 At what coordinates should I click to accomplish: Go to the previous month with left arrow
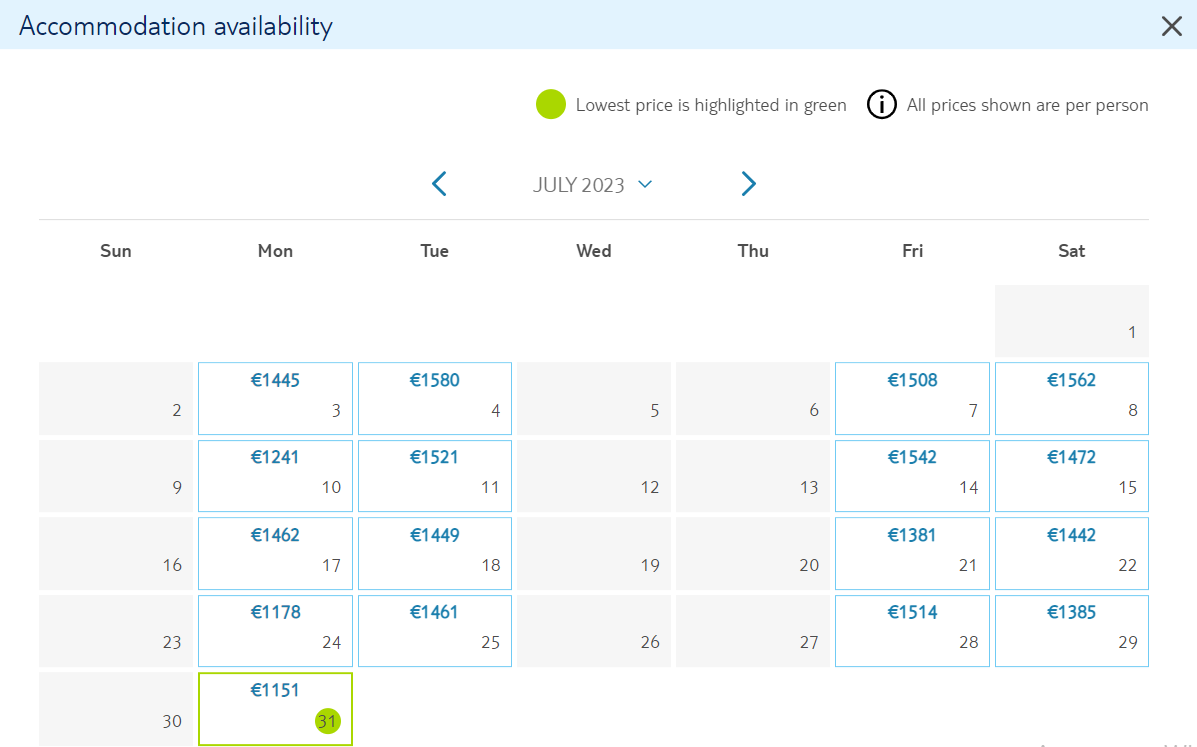point(439,184)
